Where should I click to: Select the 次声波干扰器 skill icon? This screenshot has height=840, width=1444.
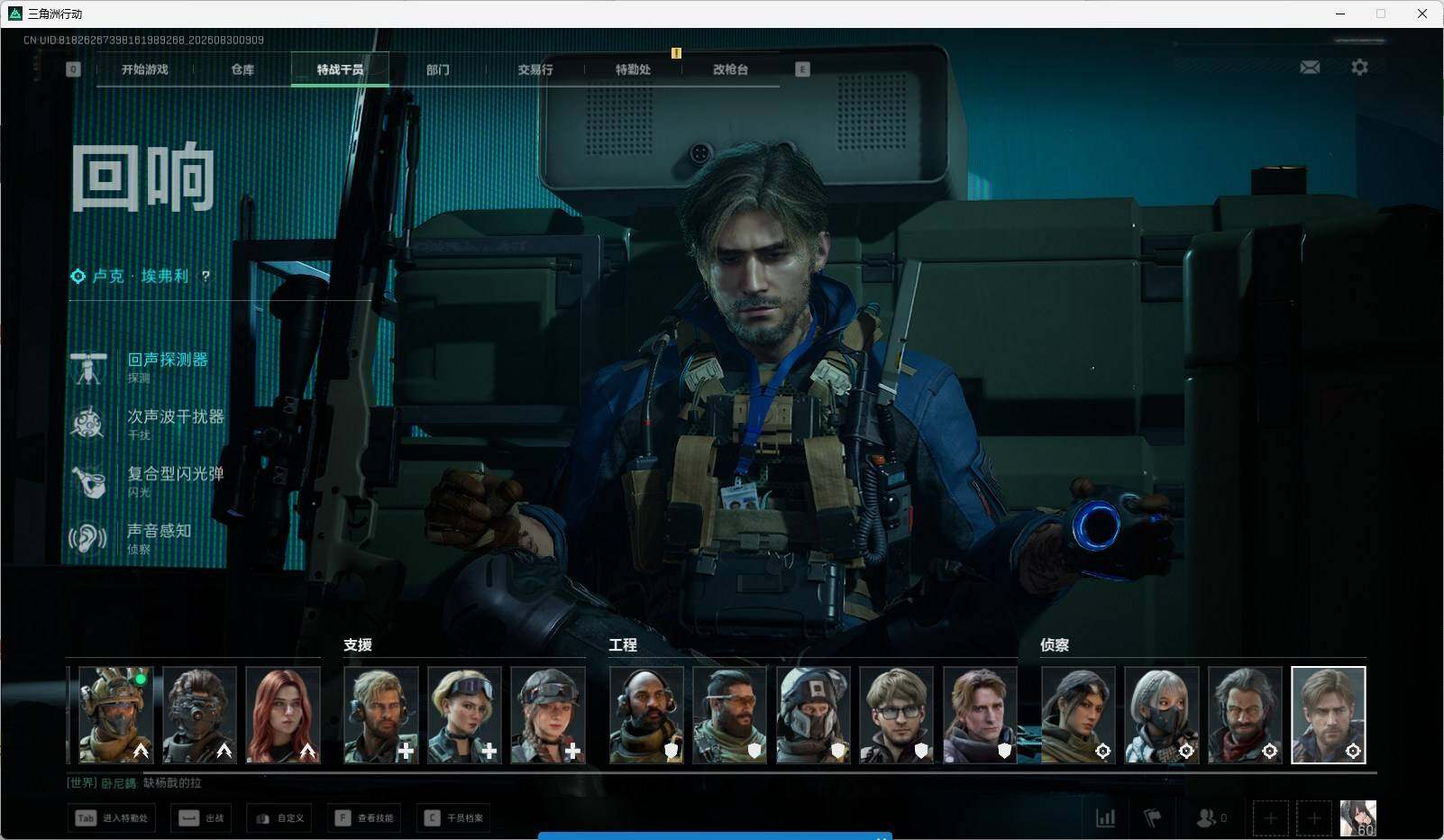point(88,424)
